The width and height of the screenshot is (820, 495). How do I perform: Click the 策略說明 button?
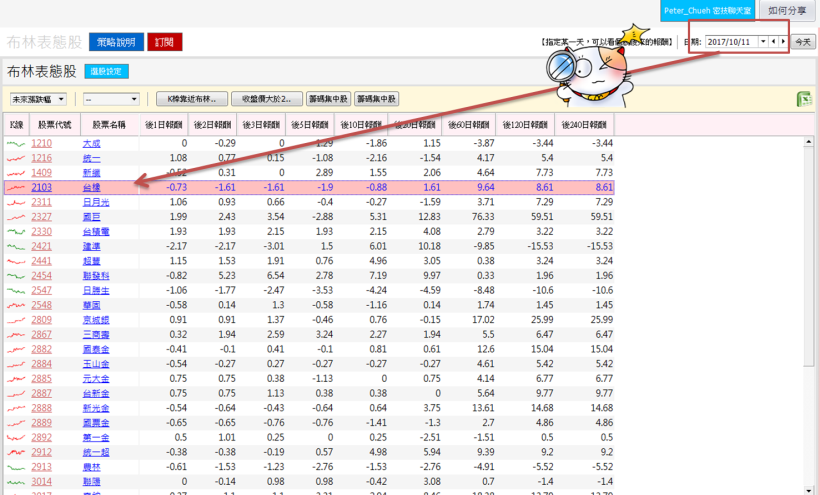tap(116, 42)
